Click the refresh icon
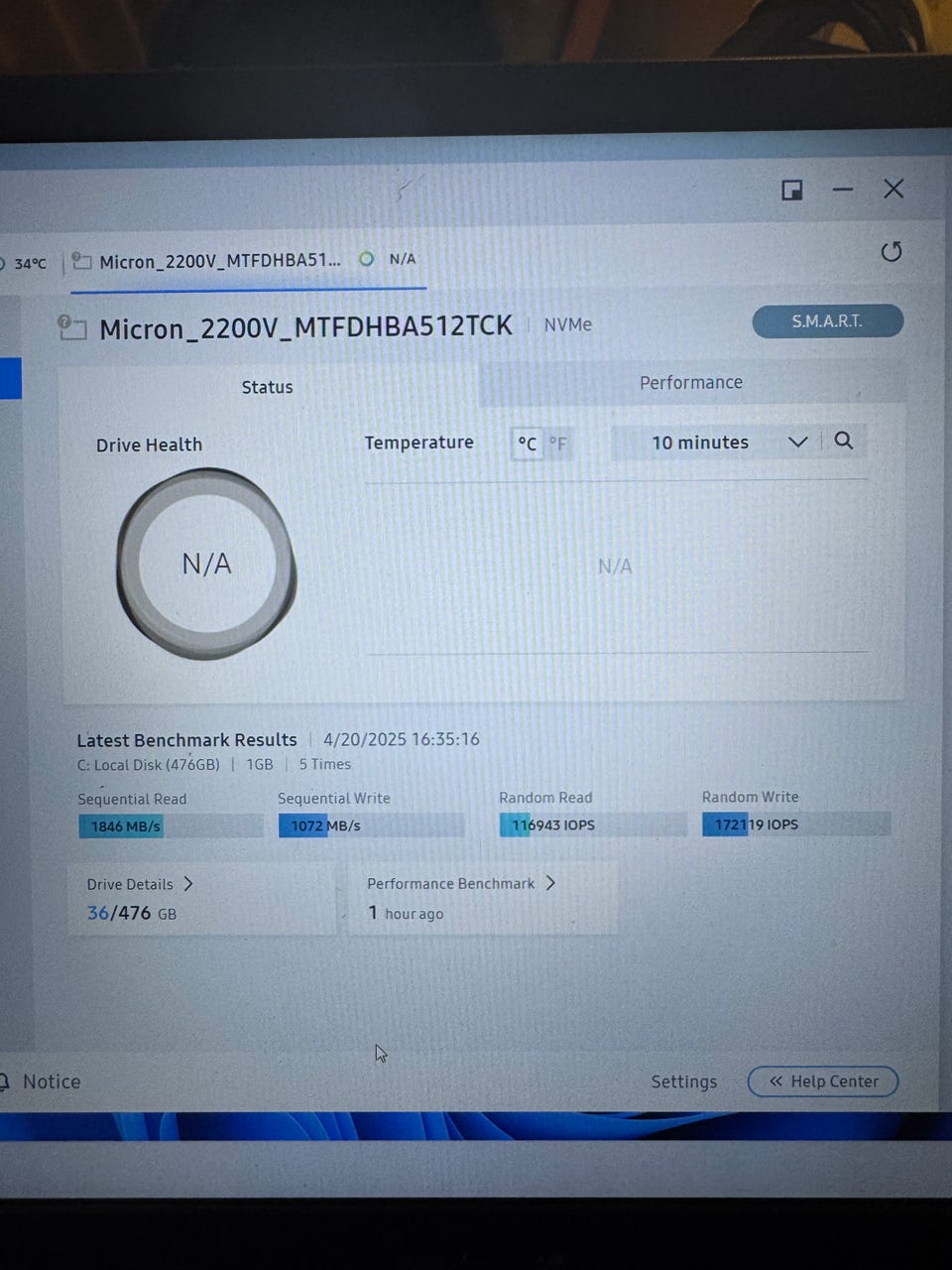This screenshot has width=952, height=1270. click(x=892, y=252)
